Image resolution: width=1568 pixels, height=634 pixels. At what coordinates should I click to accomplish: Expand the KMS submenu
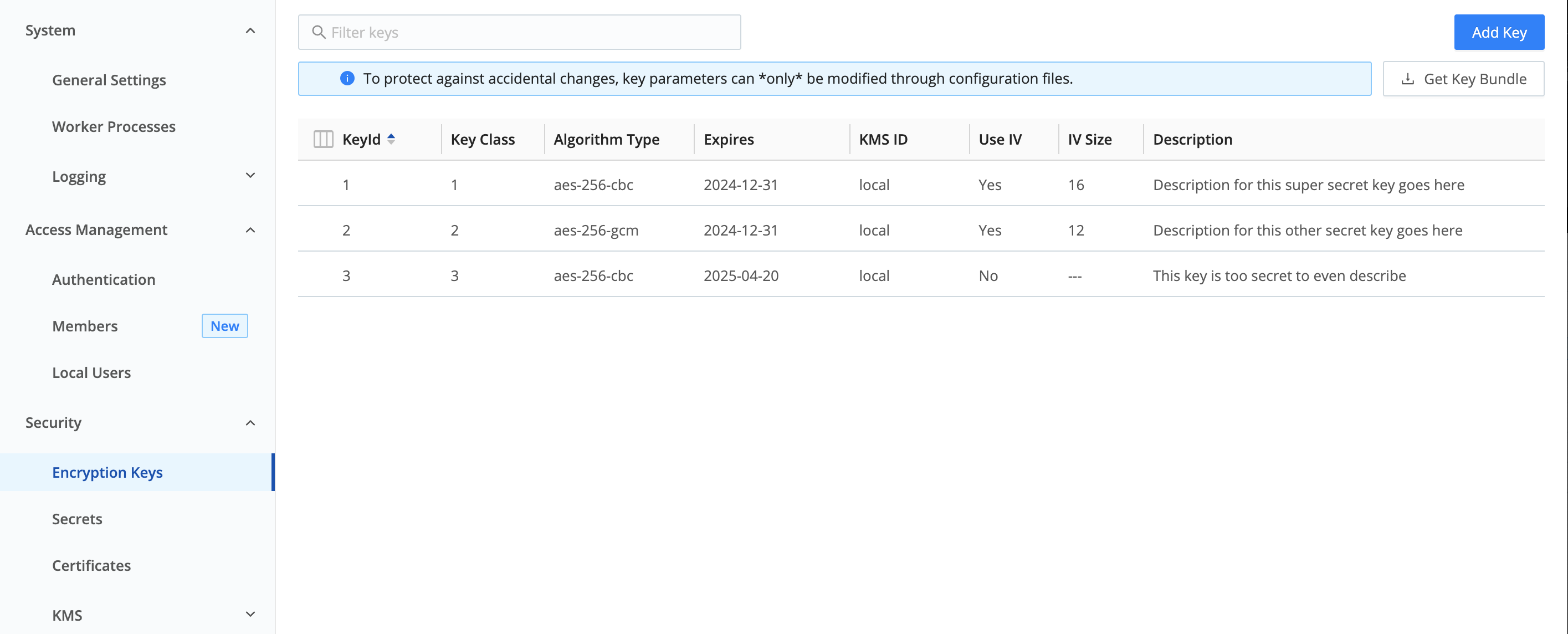(x=250, y=615)
